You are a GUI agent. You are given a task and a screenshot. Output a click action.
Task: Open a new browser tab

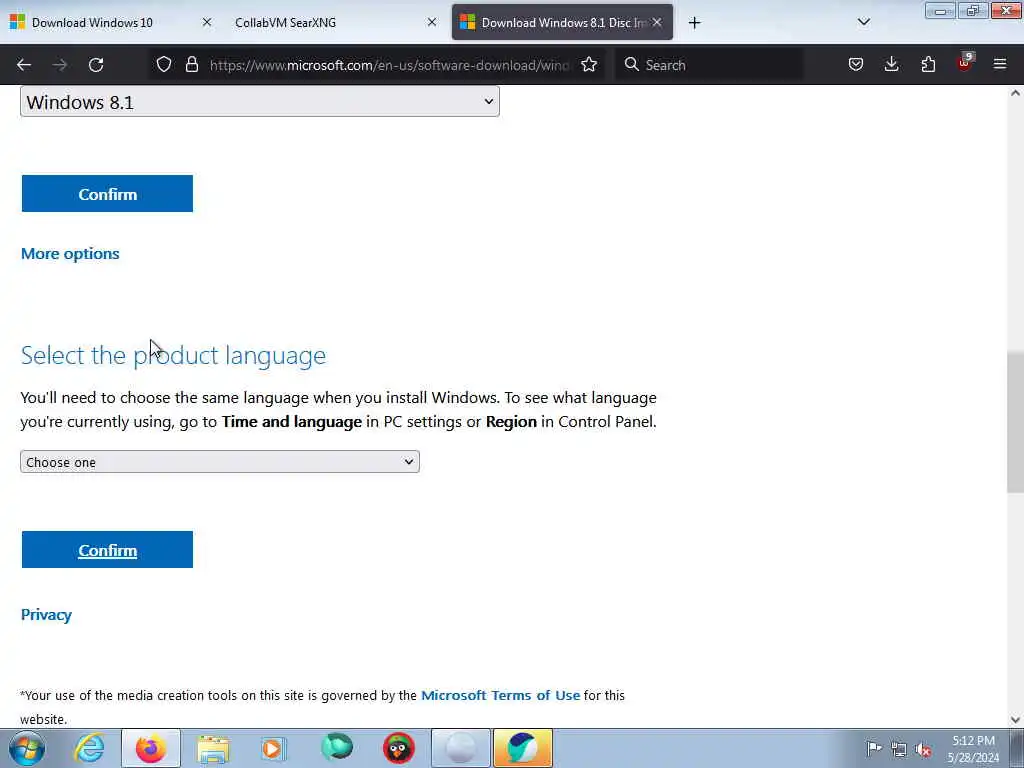coord(694,23)
